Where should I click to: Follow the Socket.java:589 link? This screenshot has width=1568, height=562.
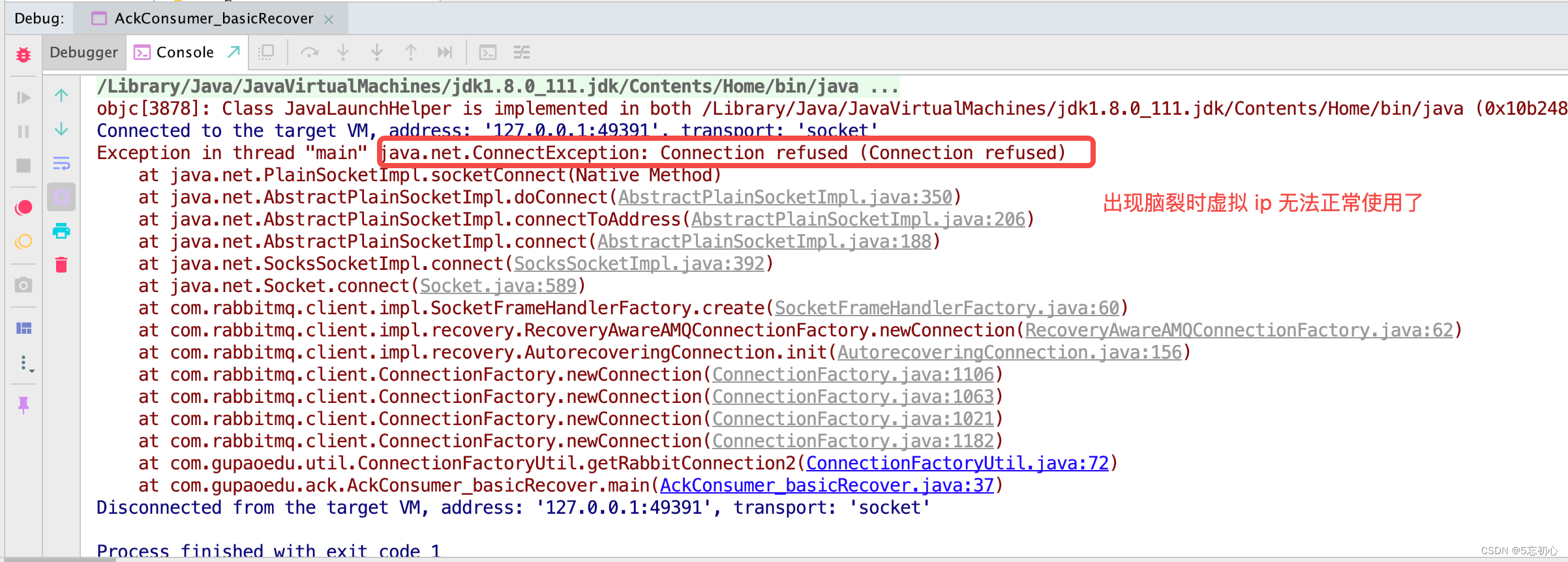pos(498,286)
